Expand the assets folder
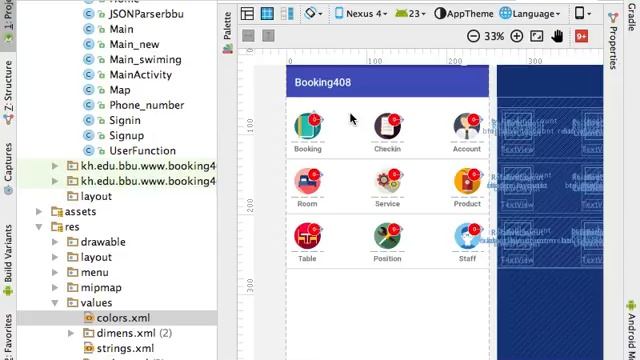640x360 pixels. click(39, 211)
